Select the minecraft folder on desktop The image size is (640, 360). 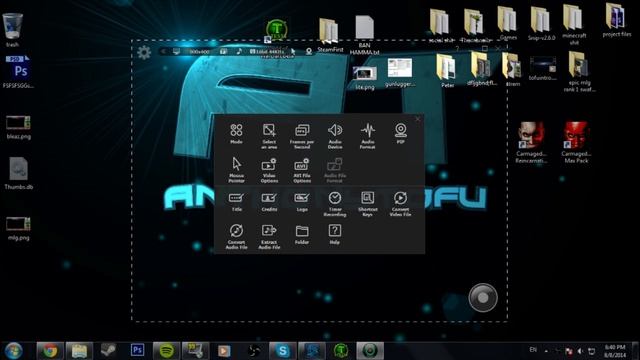[x=573, y=25]
